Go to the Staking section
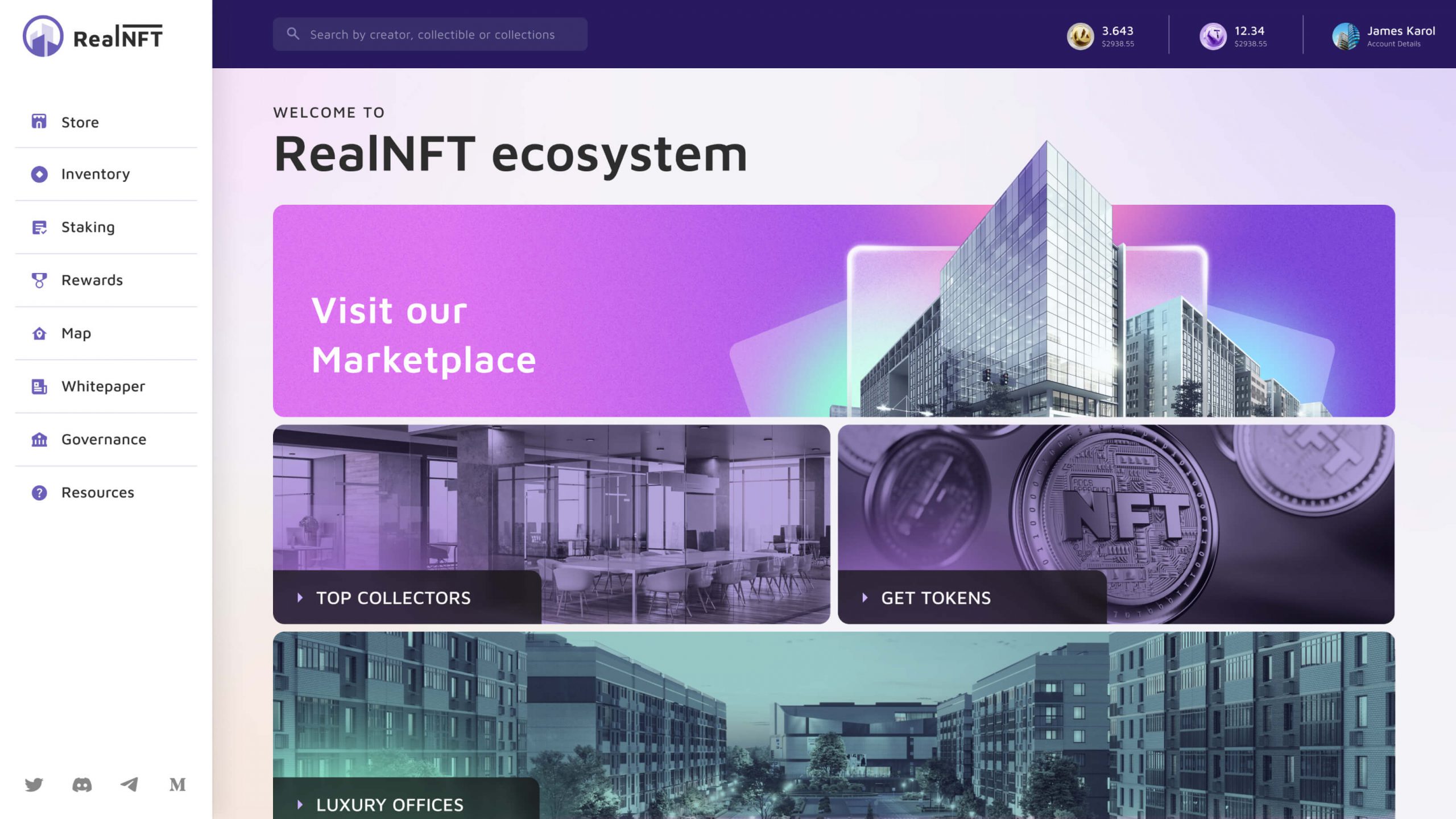This screenshot has height=819, width=1456. [88, 227]
